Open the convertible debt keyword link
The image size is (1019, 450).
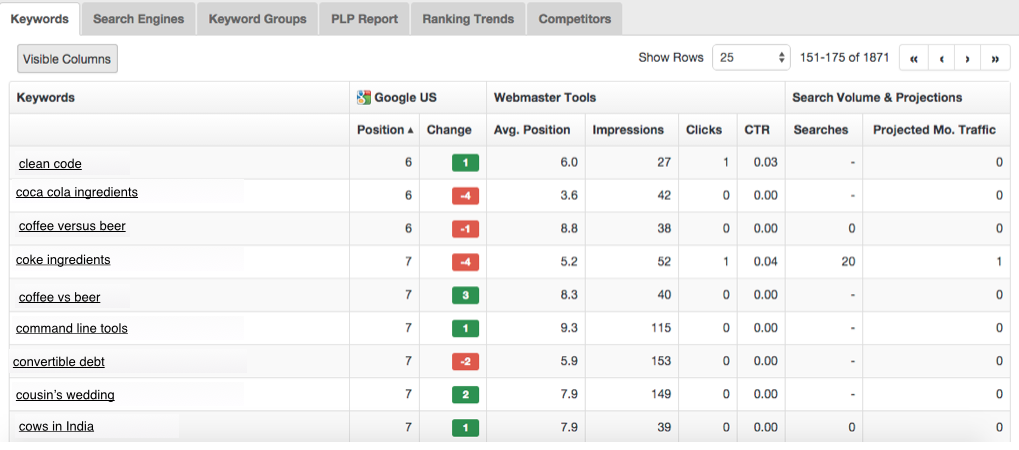coord(59,362)
